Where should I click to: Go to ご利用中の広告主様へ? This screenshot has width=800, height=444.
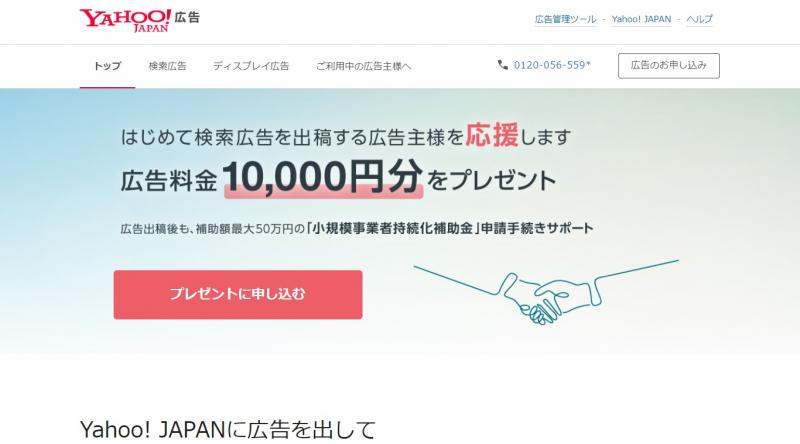pos(363,66)
